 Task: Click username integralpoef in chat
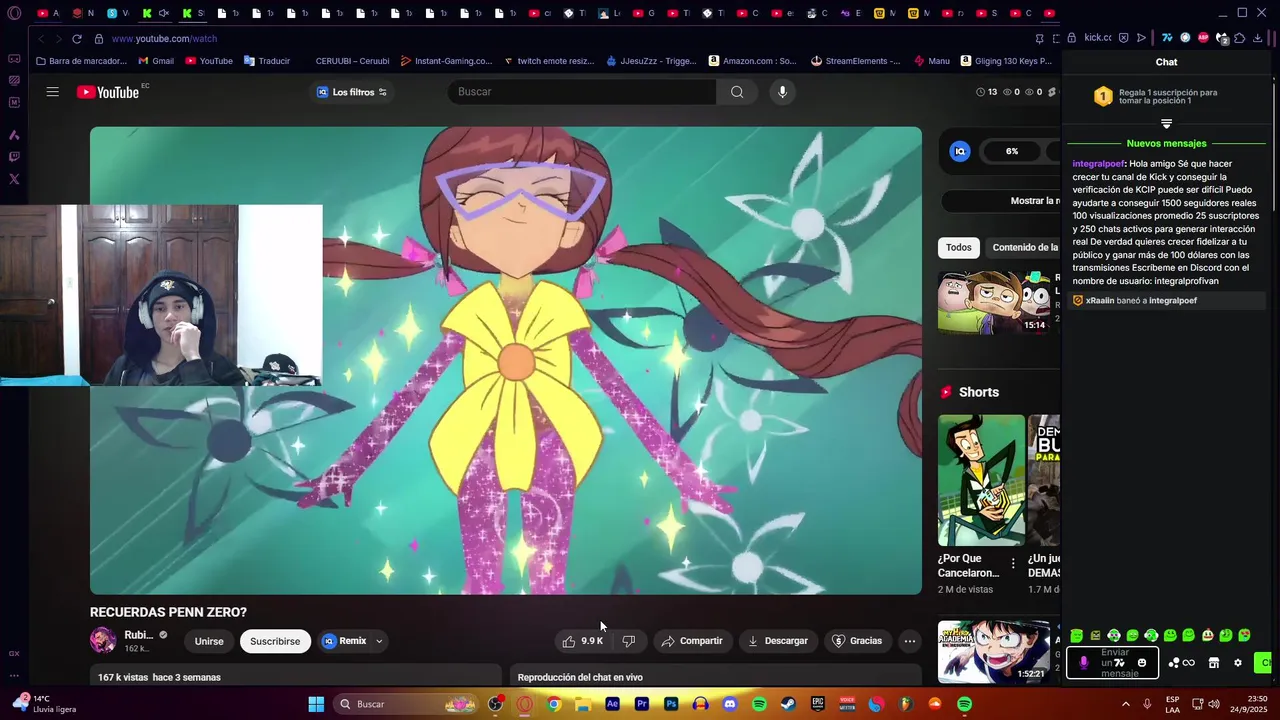[1098, 164]
